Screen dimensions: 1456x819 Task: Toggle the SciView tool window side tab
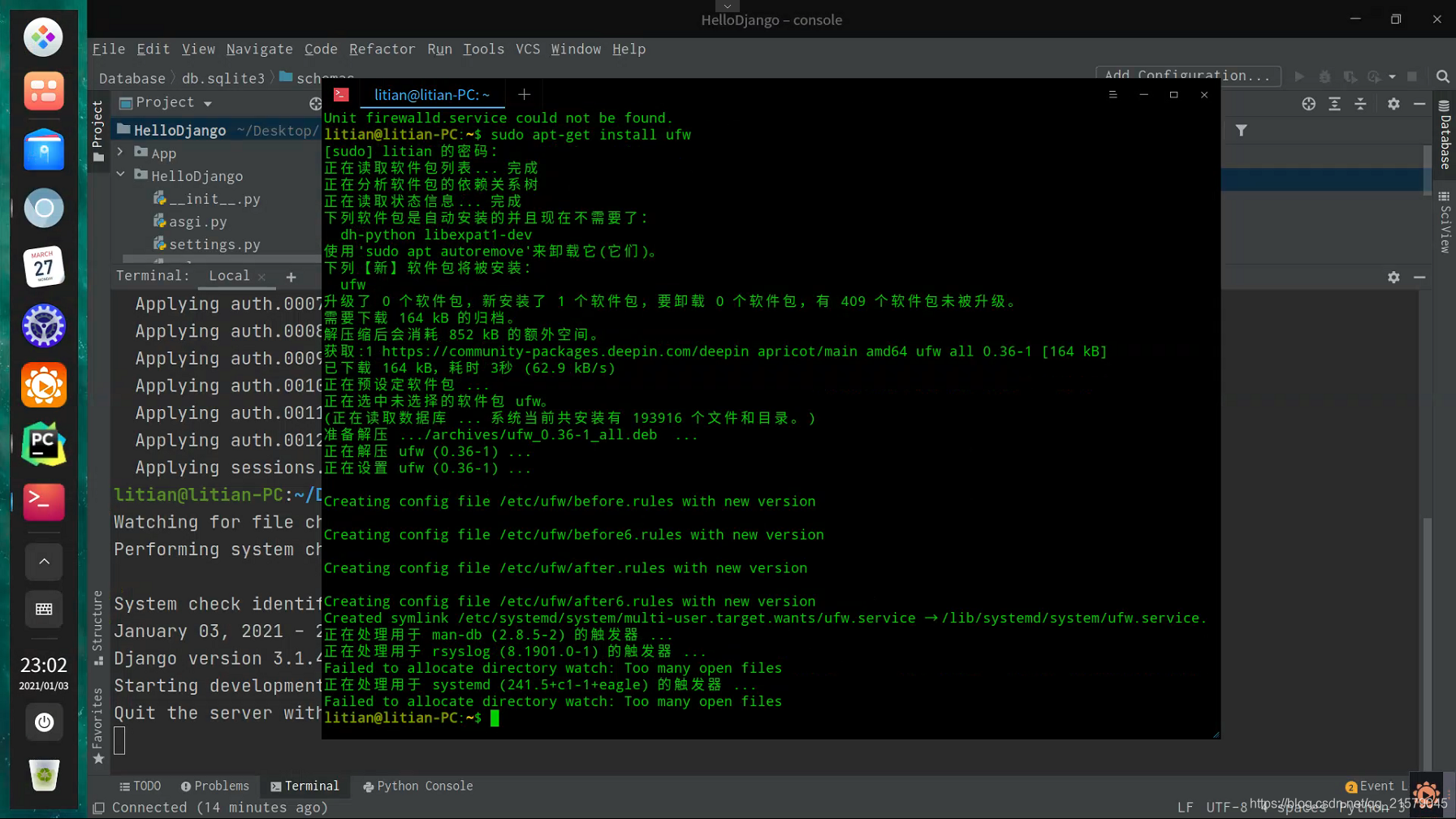1445,222
